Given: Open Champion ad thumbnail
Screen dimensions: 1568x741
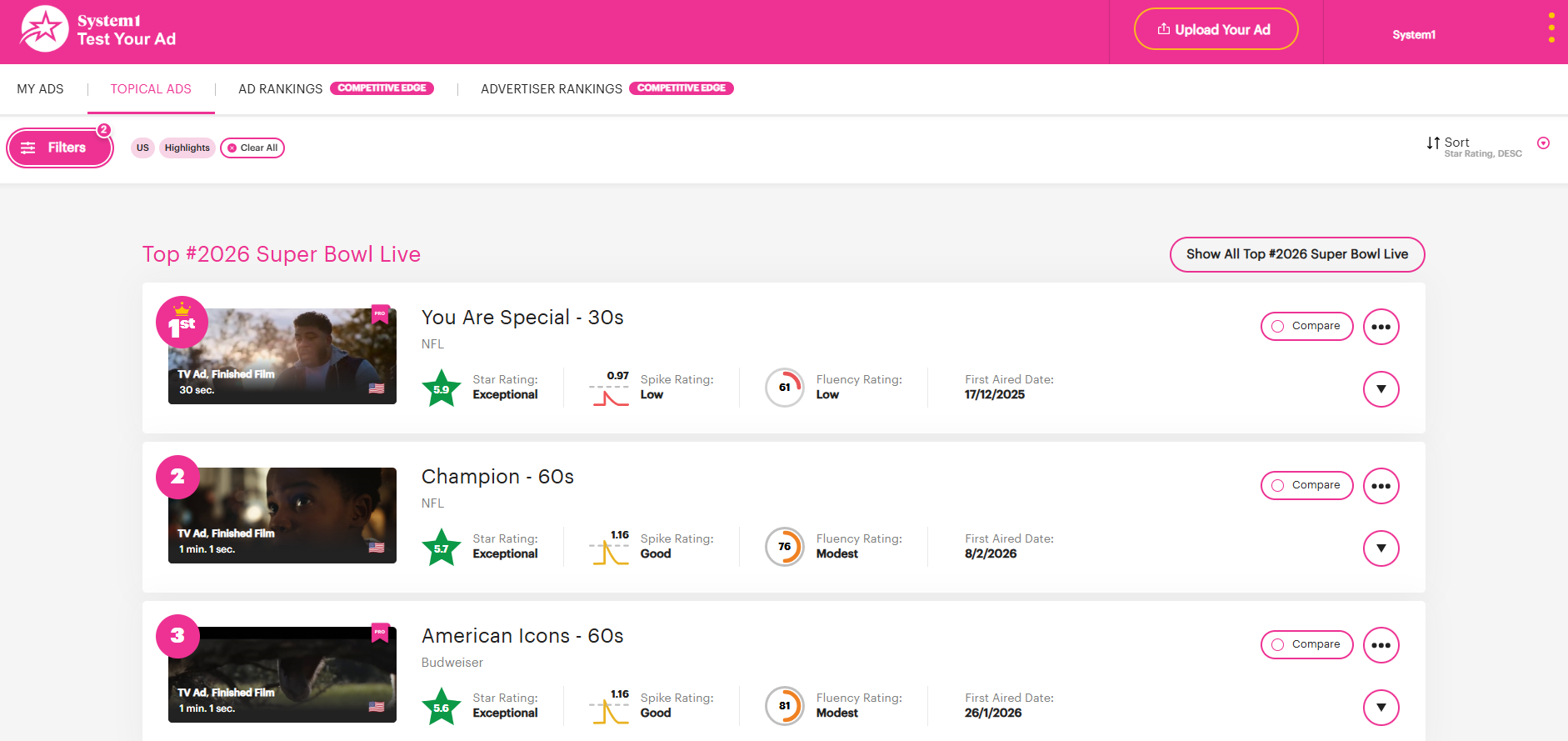Looking at the screenshot, I should click(x=282, y=516).
